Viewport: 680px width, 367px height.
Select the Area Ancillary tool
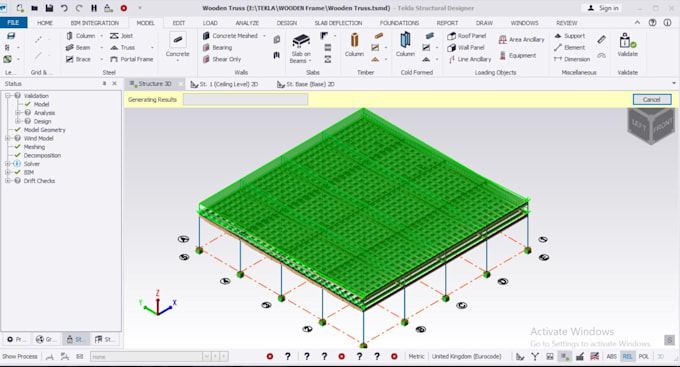(521, 39)
